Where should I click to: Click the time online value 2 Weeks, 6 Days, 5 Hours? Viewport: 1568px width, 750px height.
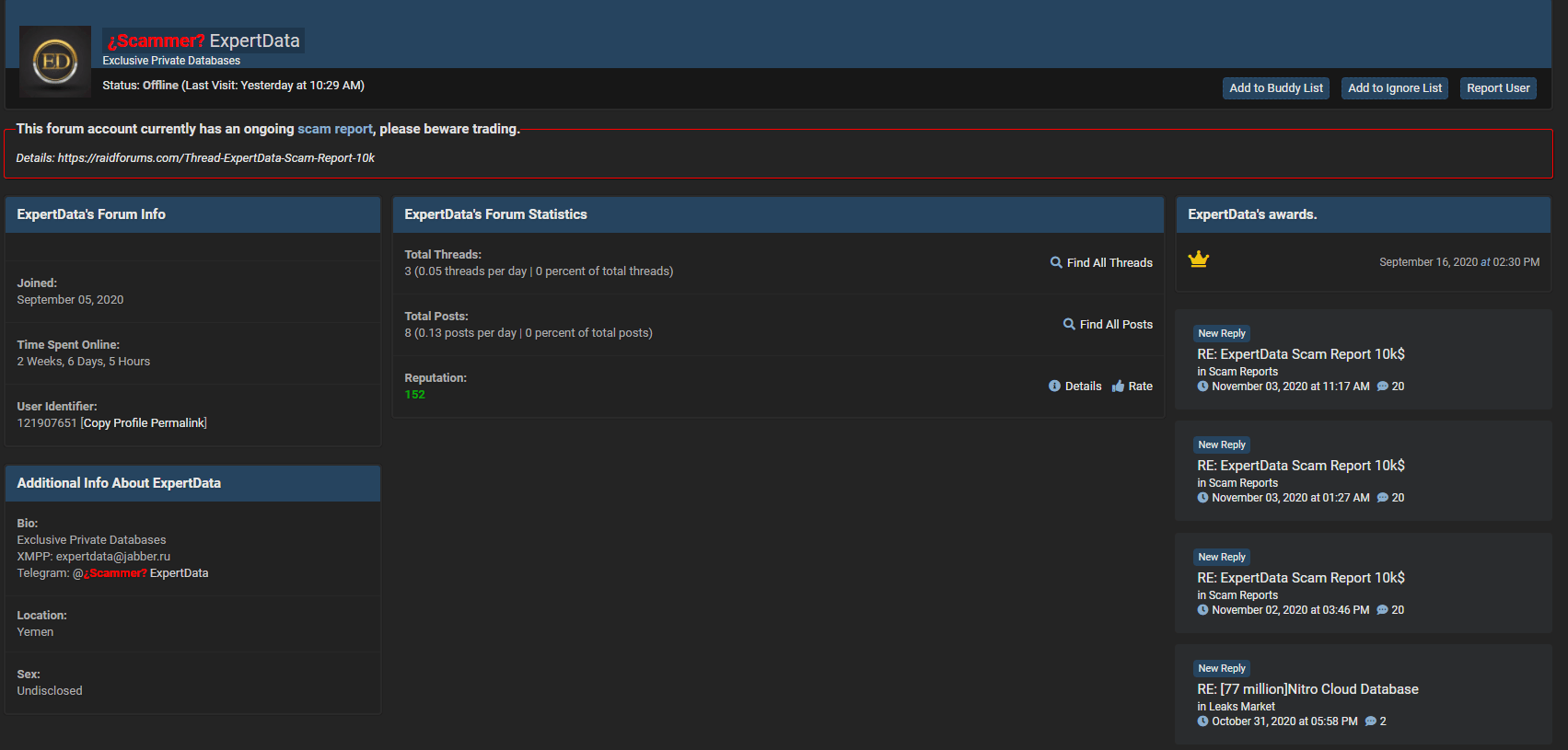84,362
